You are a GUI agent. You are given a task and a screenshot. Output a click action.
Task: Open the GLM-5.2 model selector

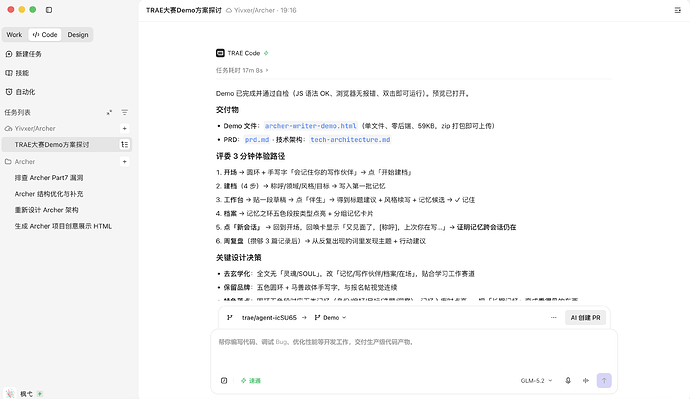[536, 381]
